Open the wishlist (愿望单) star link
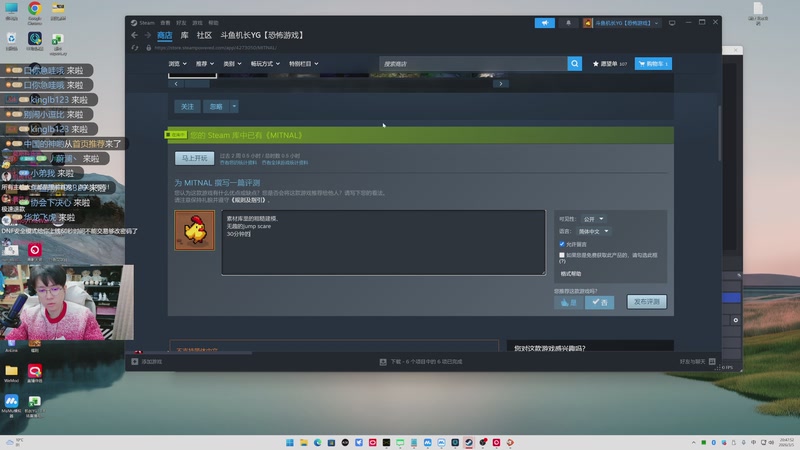Screen dimensions: 800x450 click(610, 64)
